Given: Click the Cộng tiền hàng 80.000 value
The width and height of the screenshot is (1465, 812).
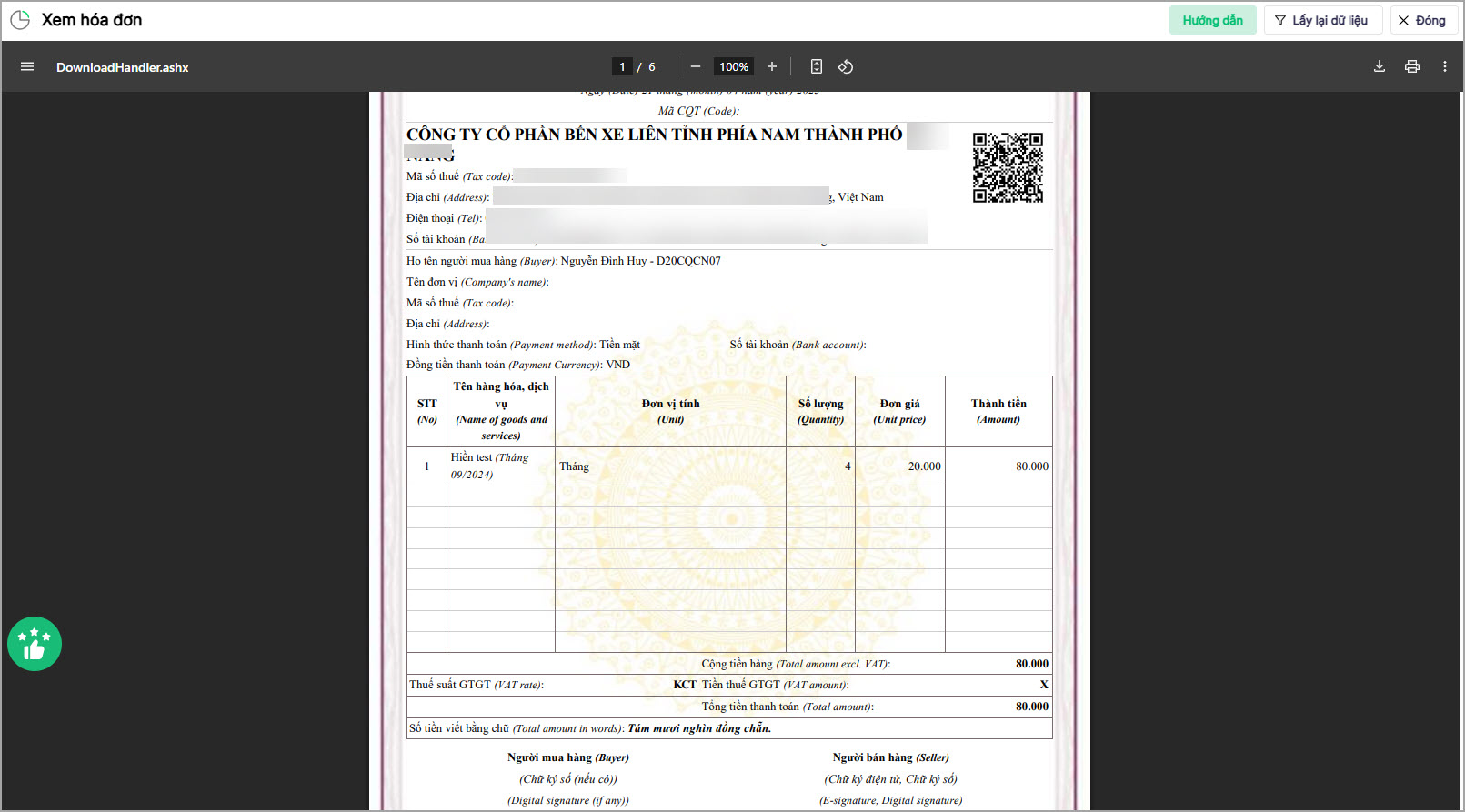Looking at the screenshot, I should coord(1032,664).
